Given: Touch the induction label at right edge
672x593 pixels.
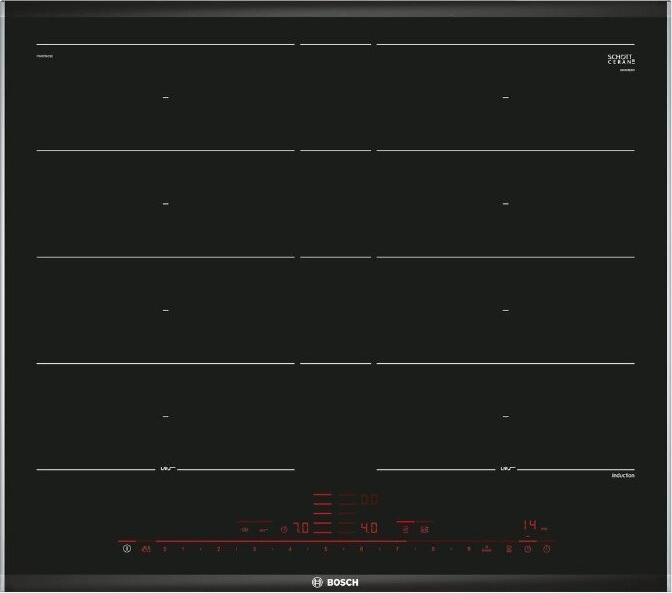Looking at the screenshot, I should [622, 476].
